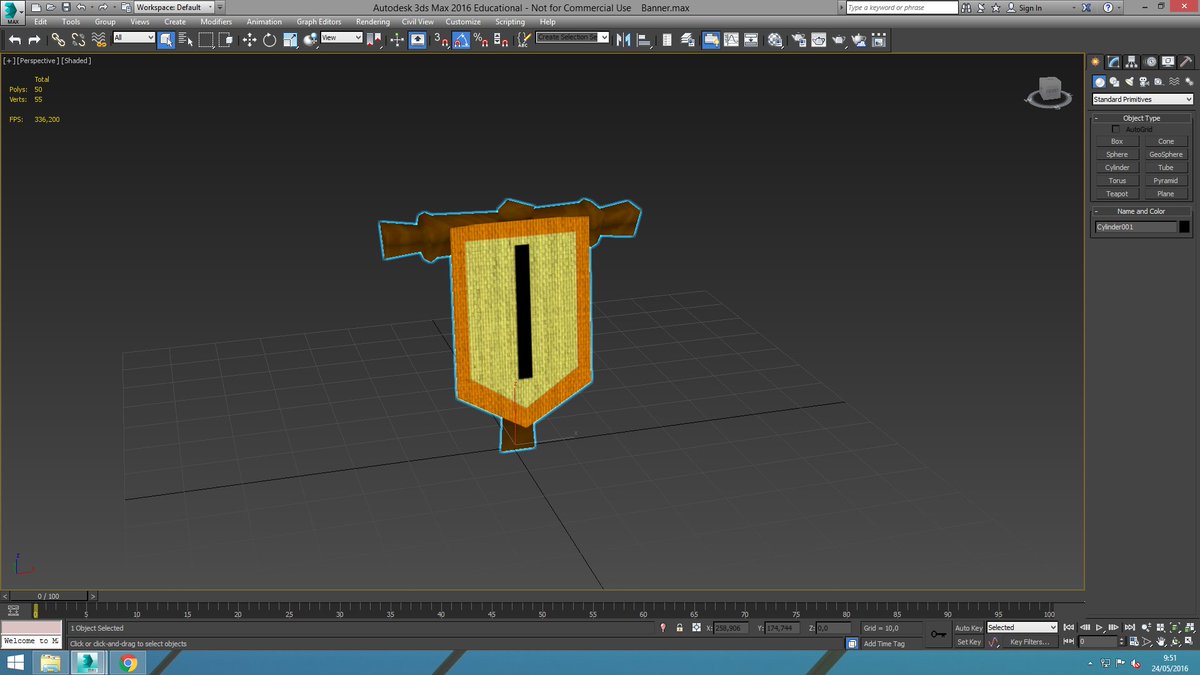Toggle Spinner Snap
This screenshot has width=1200, height=675.
500,40
